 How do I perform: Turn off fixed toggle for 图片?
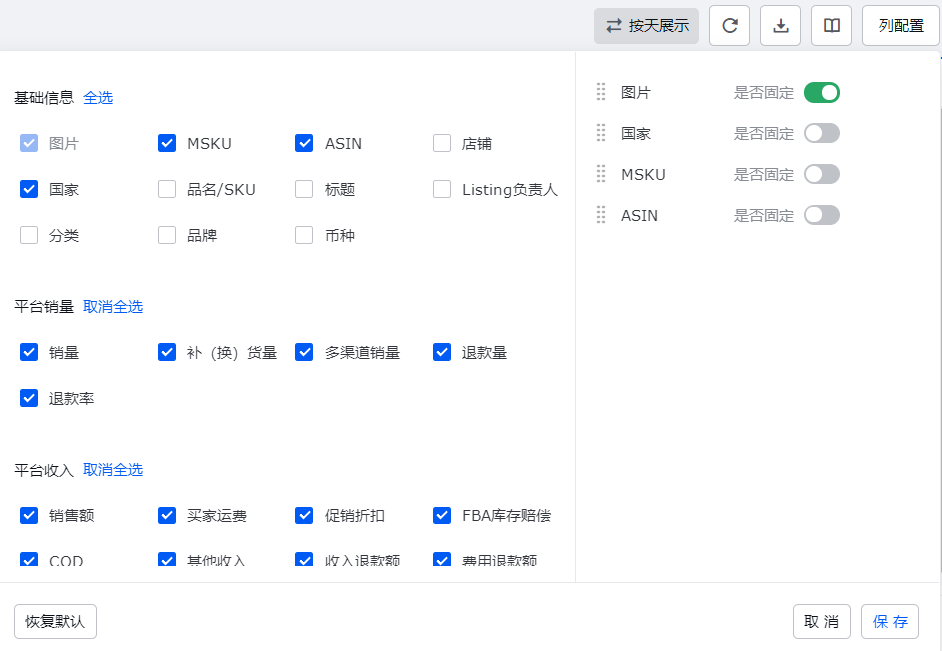coord(822,92)
